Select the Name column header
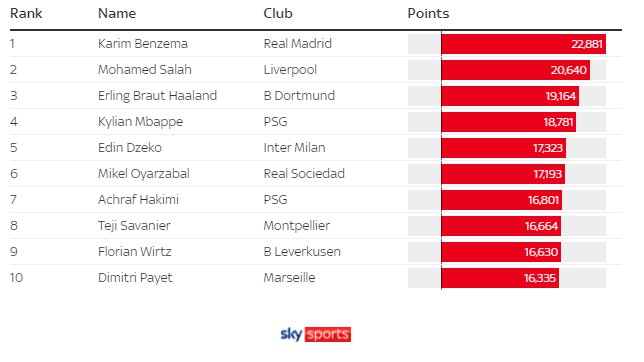This screenshot has height=362, width=644. coord(117,13)
